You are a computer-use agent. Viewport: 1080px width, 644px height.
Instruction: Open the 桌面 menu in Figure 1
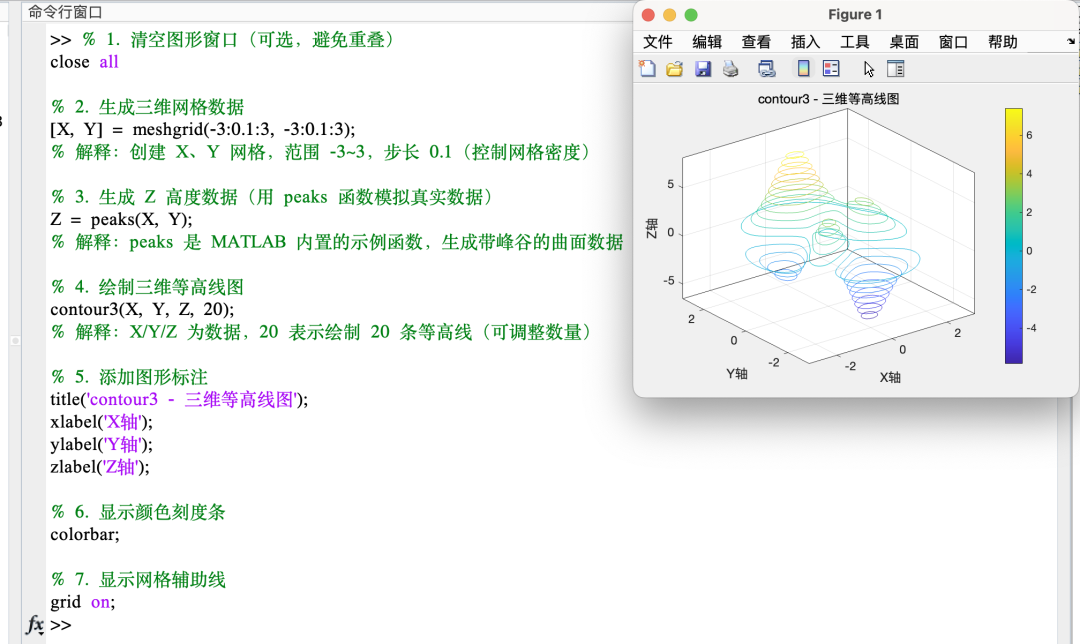904,42
